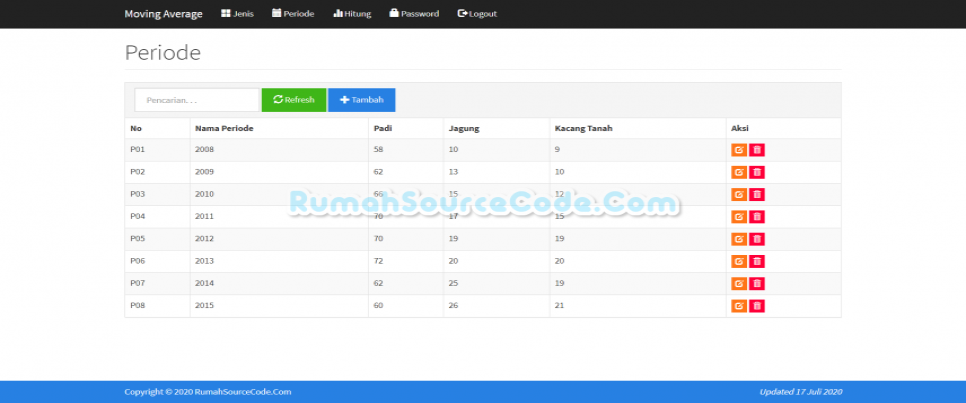Screen dimensions: 966x403
Task: Go to the Hitung page
Action: (351, 14)
